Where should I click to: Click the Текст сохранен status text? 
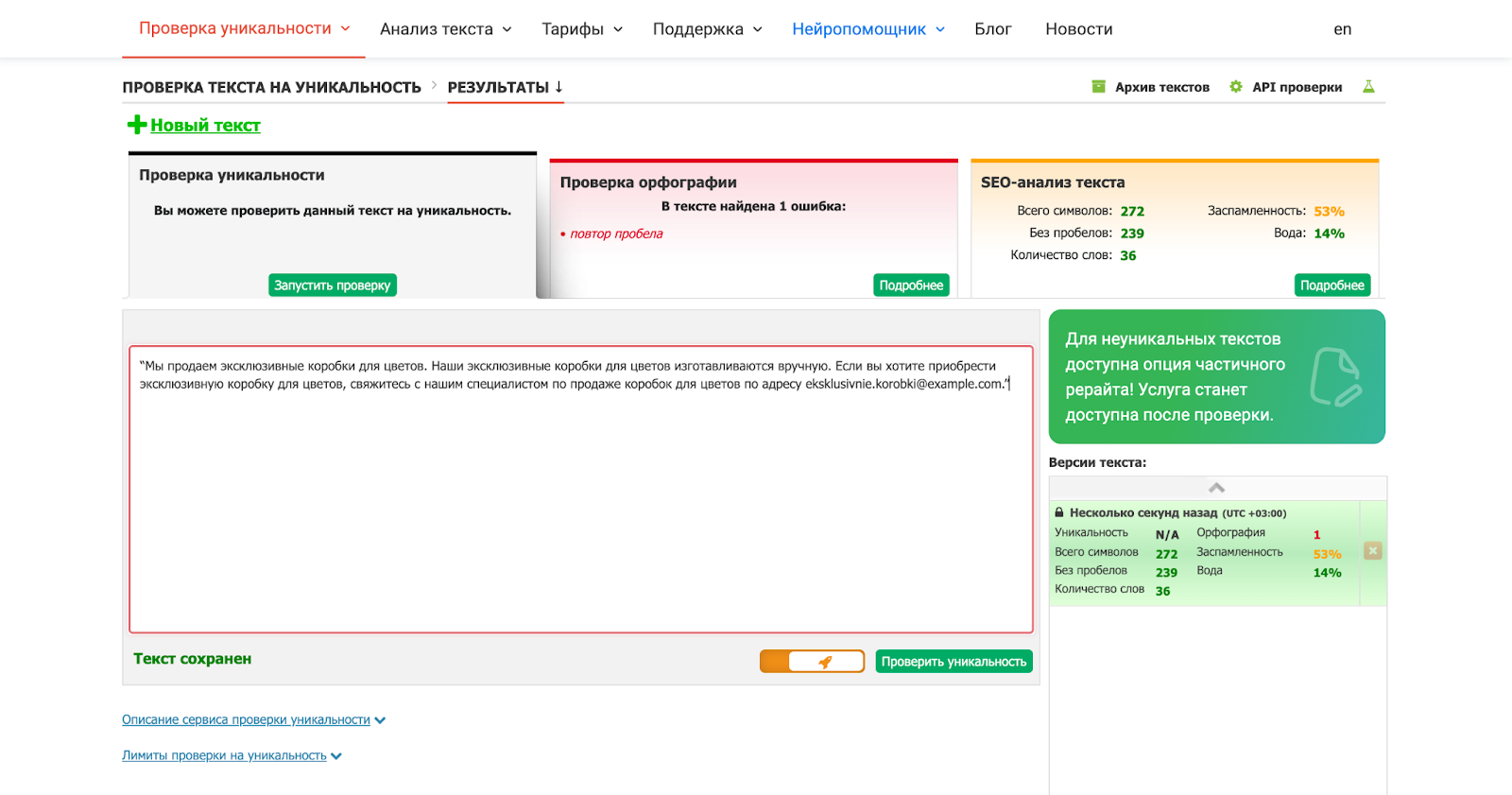(x=192, y=659)
